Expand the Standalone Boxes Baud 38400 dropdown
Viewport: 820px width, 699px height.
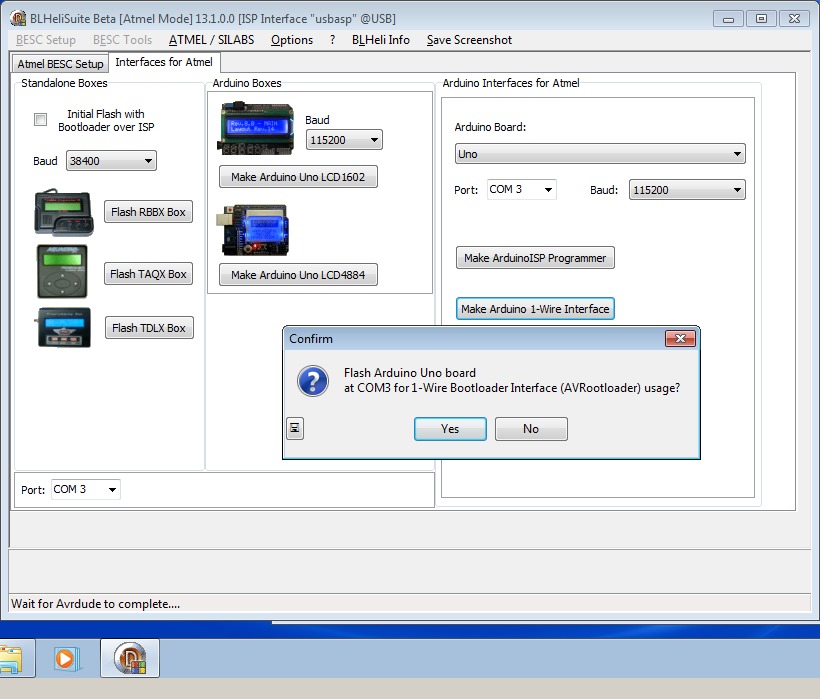coord(111,161)
